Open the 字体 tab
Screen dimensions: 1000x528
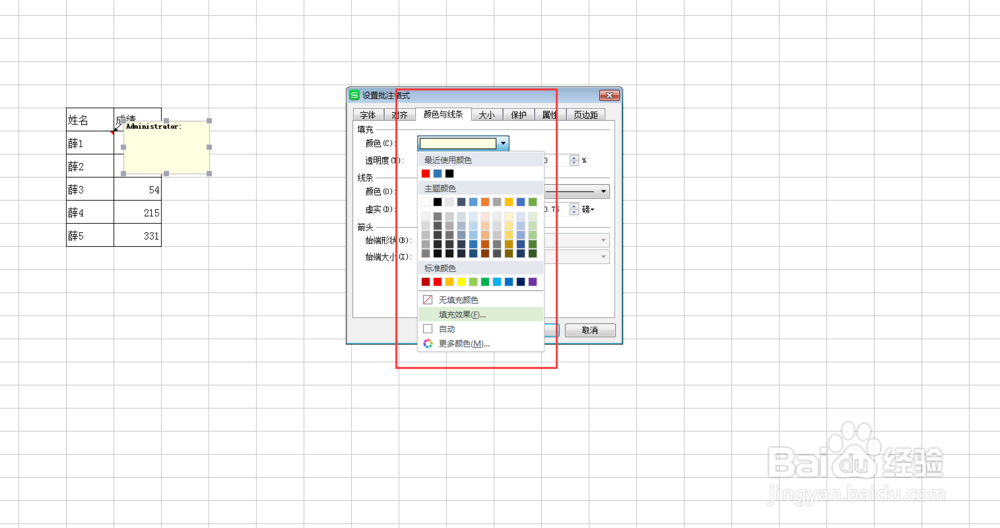(367, 115)
